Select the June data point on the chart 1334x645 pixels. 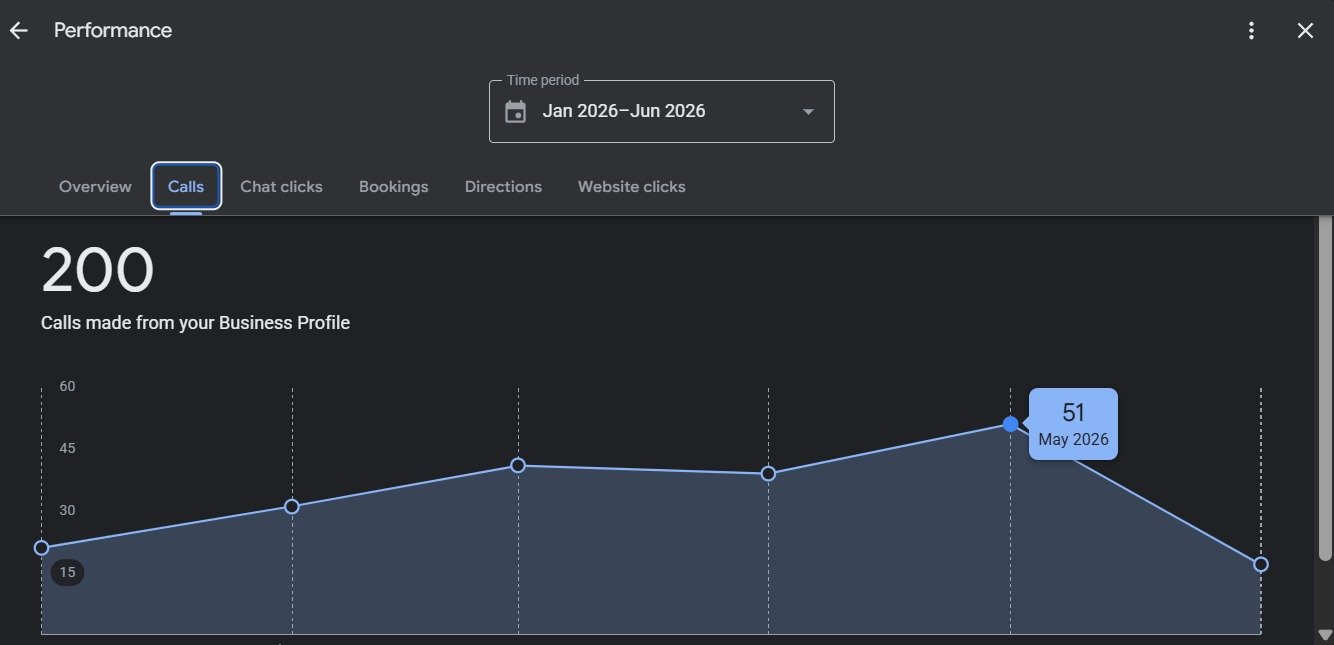[1261, 564]
